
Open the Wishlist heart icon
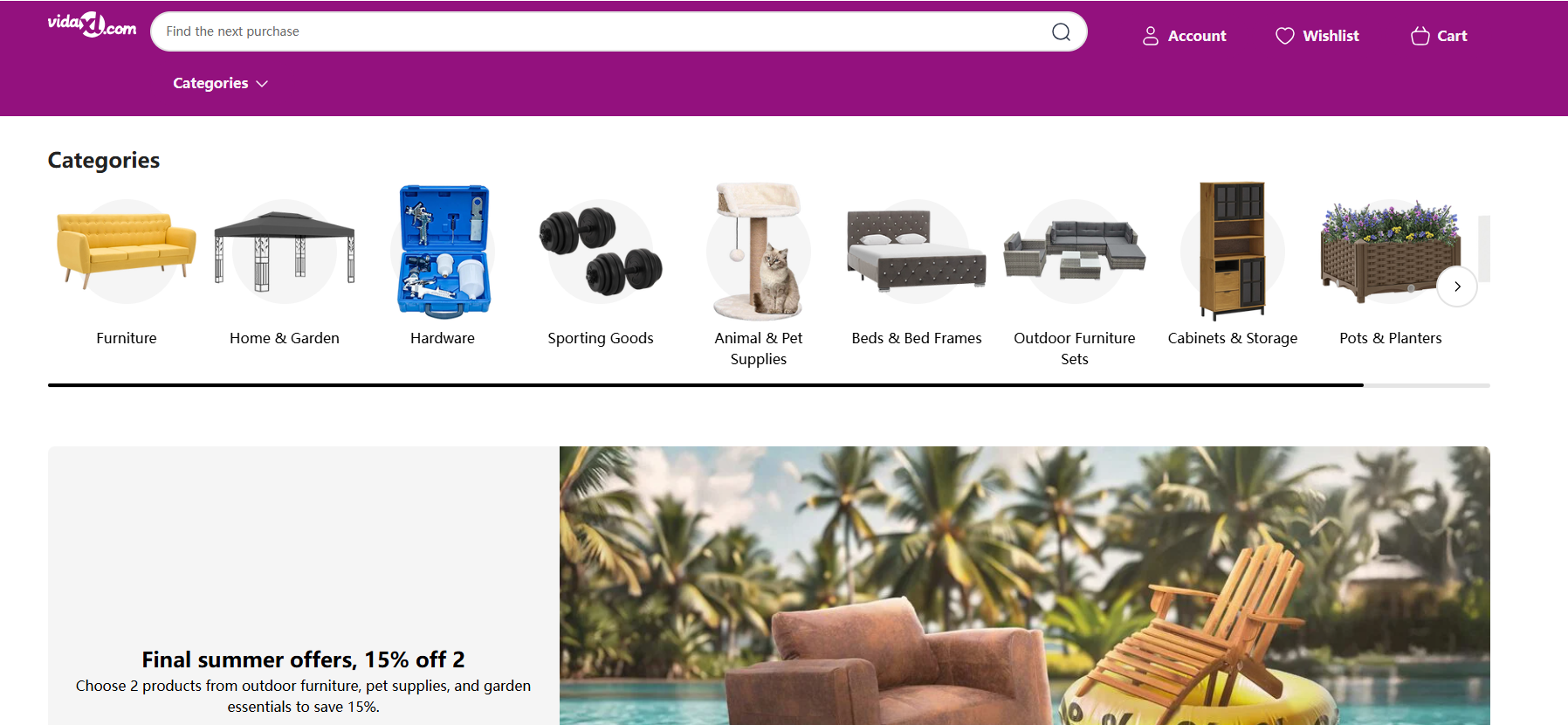pos(1284,36)
